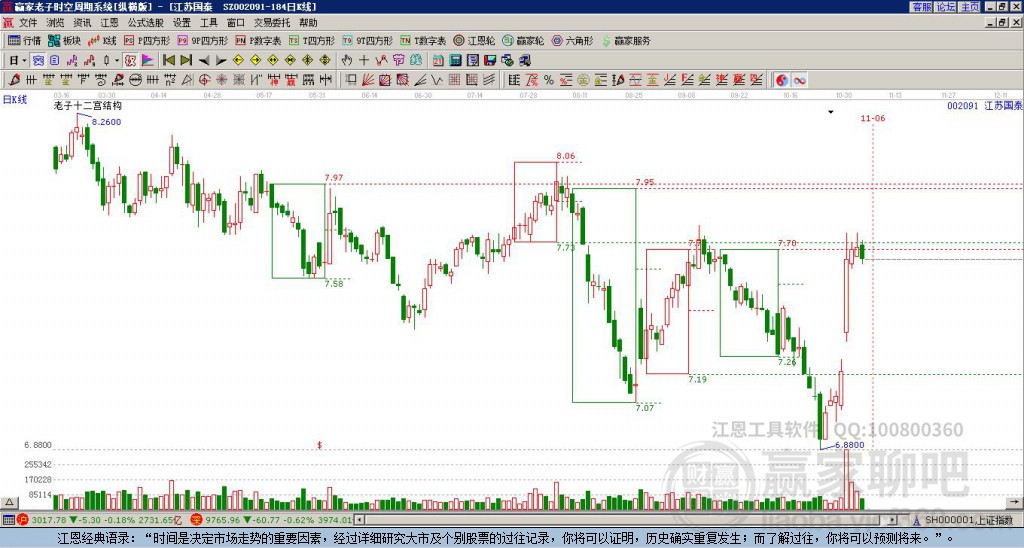
Task: Click the floppy disk save icon
Action: (x=490, y=60)
